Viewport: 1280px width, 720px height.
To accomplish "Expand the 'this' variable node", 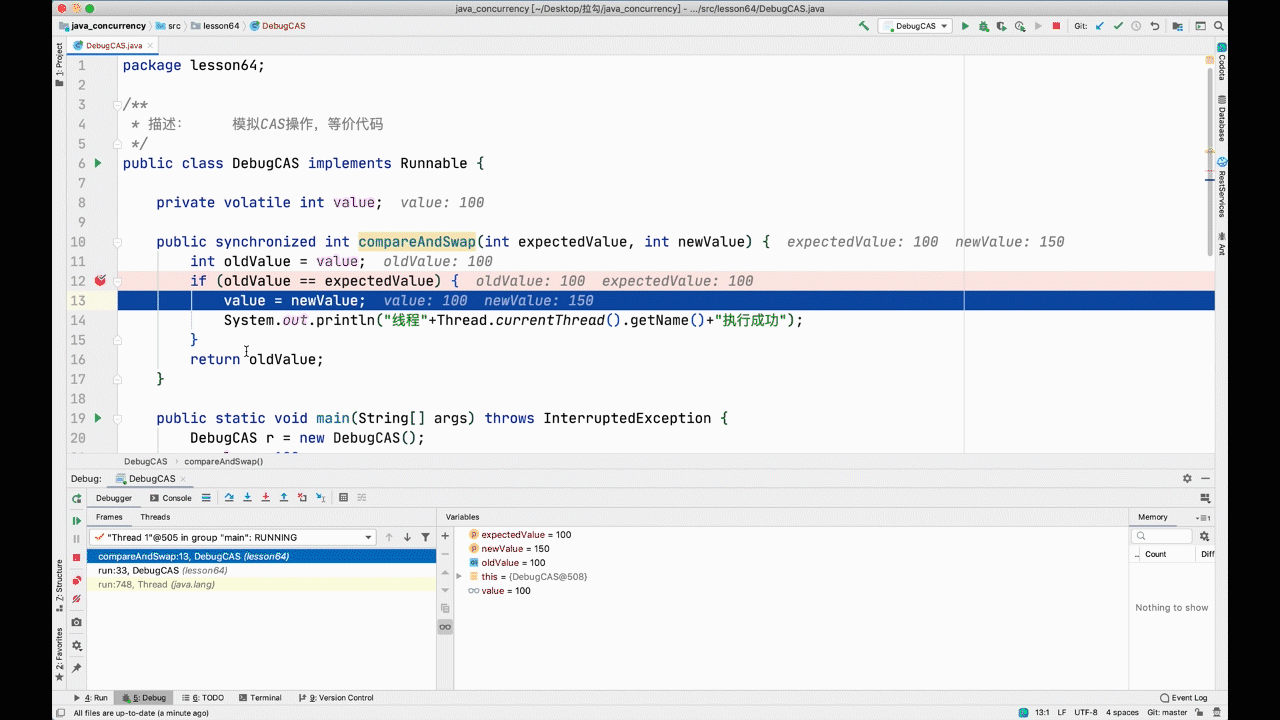I will pyautogui.click(x=459, y=577).
